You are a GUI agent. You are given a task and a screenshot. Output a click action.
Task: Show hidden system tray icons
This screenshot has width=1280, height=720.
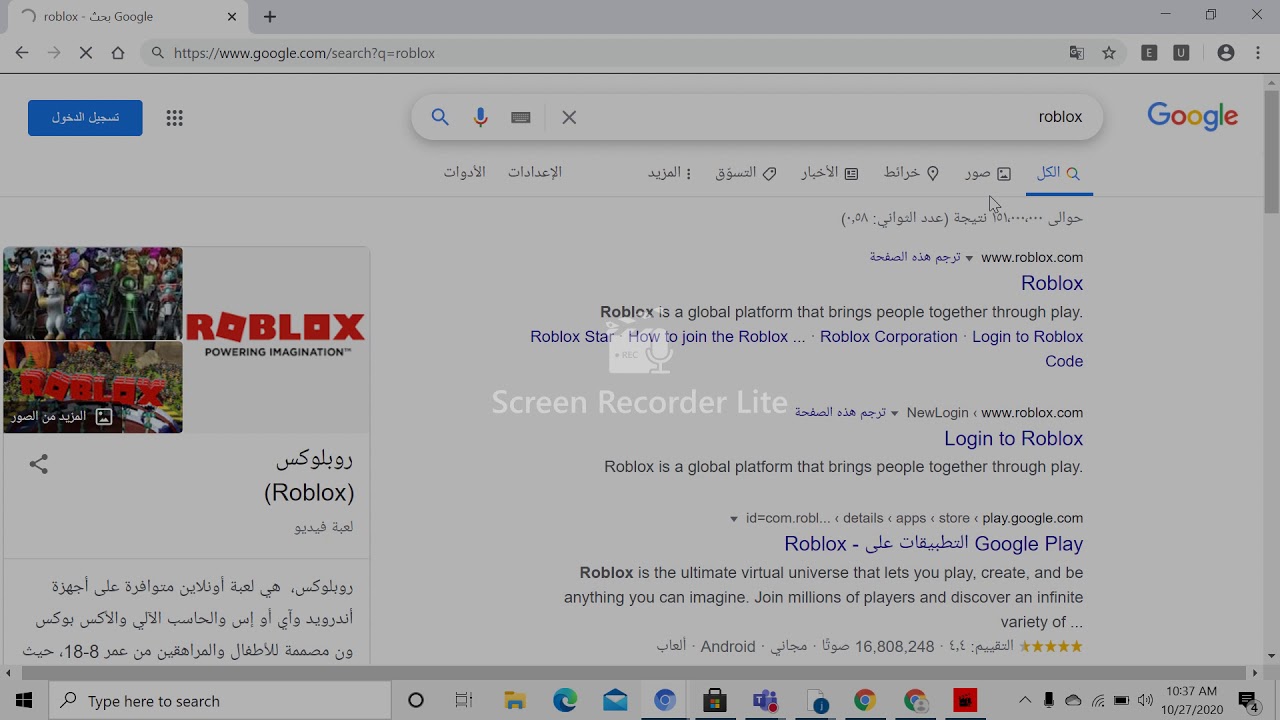(x=1025, y=700)
